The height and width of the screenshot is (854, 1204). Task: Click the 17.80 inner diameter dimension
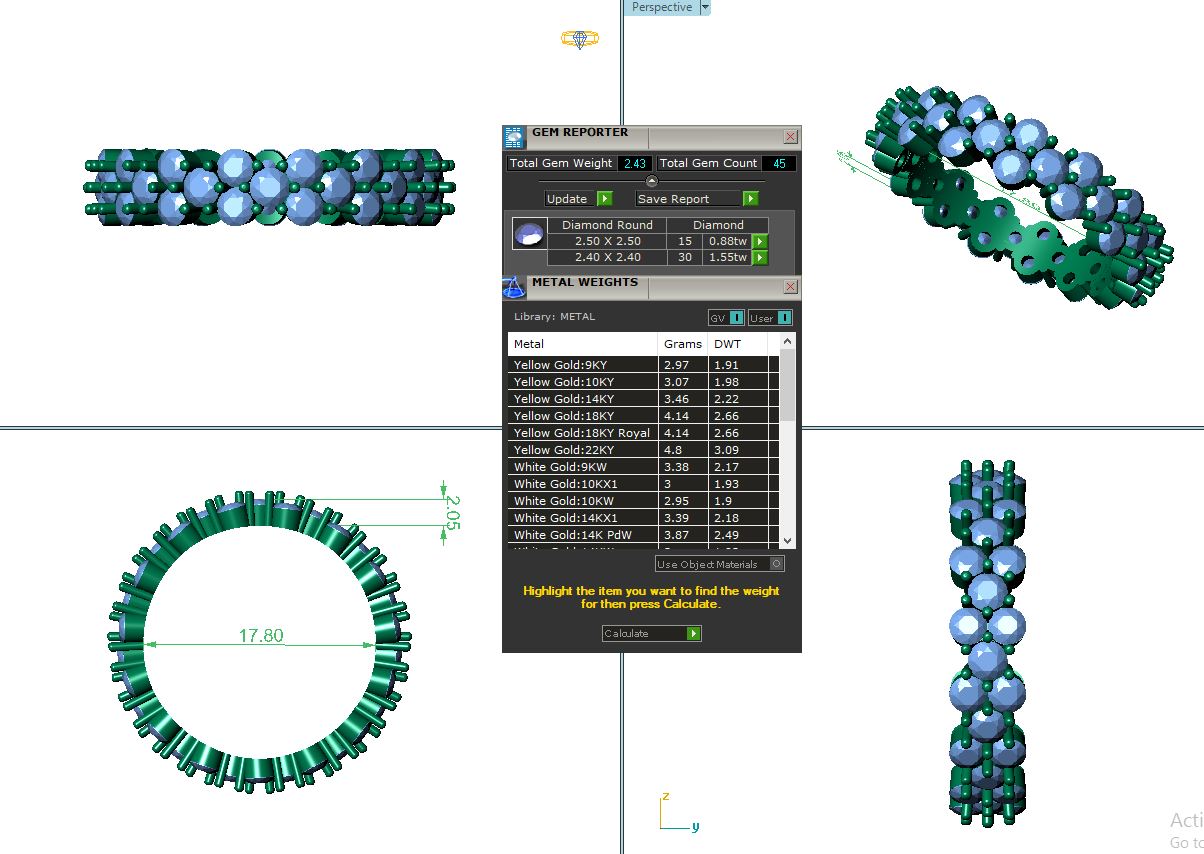click(x=261, y=635)
